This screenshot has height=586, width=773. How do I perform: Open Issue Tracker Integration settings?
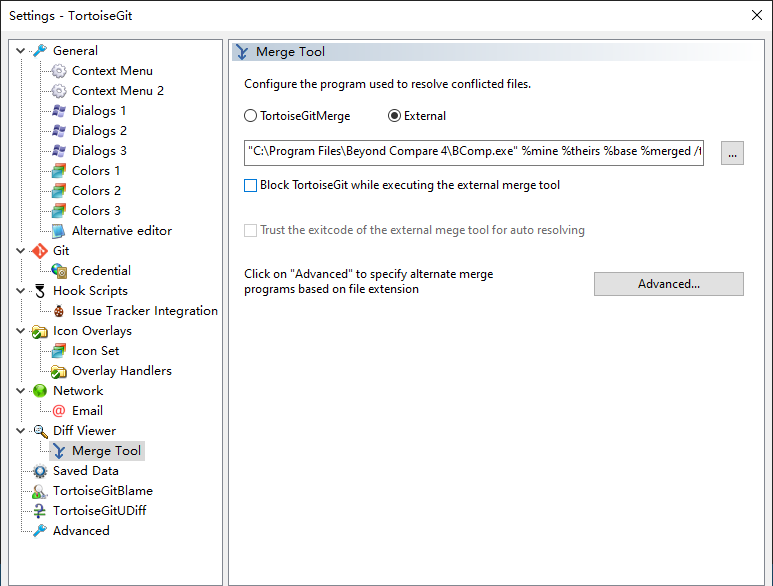click(x=145, y=311)
